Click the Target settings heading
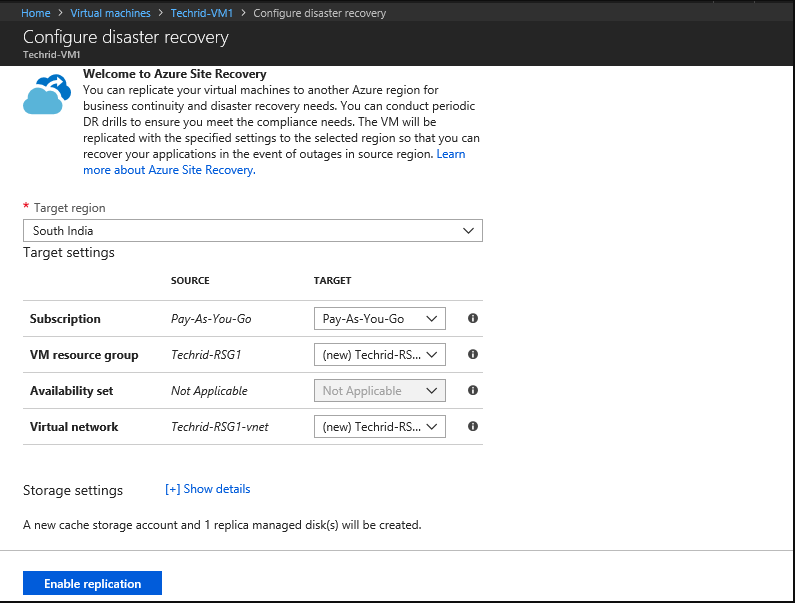Viewport: 795px width, 603px height. [69, 253]
